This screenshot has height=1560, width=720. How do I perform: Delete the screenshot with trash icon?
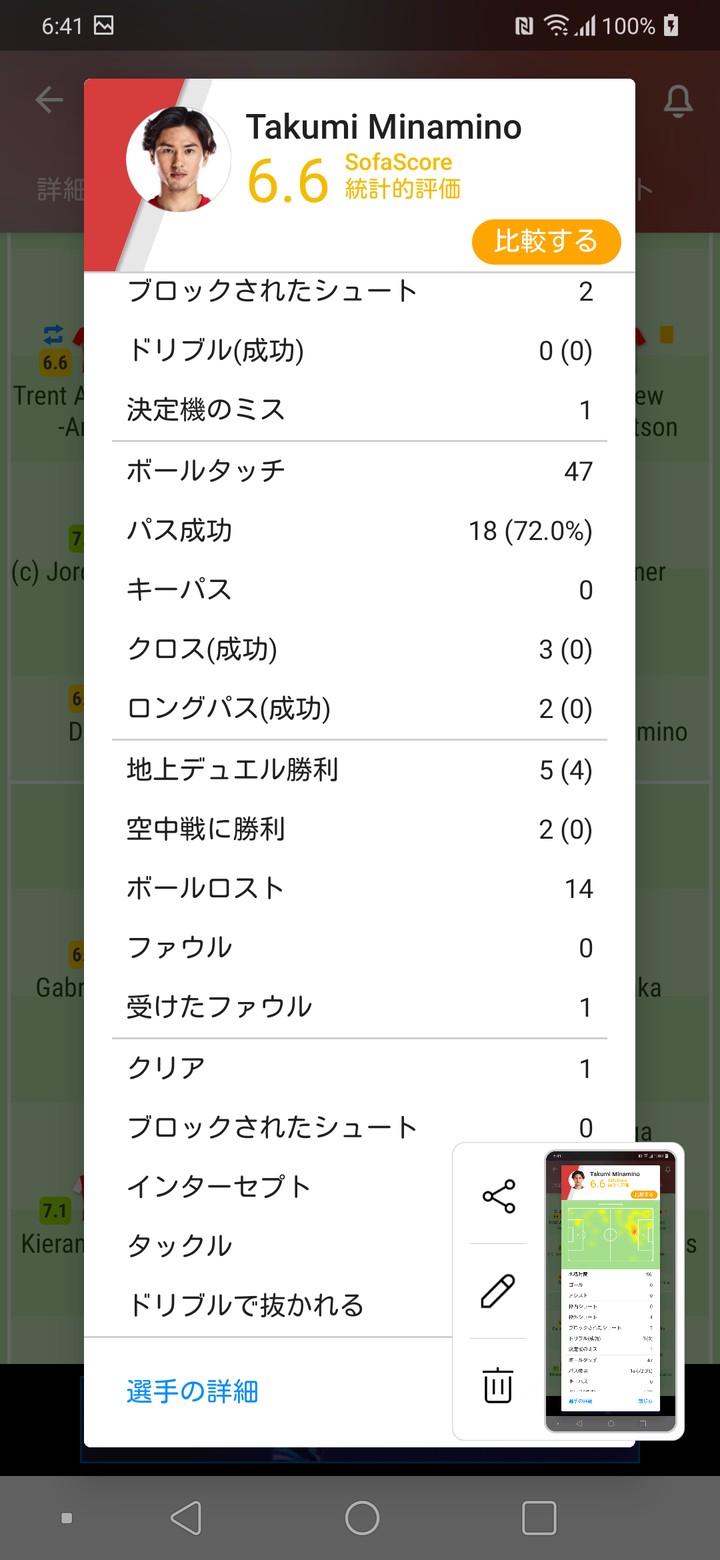click(x=498, y=1386)
